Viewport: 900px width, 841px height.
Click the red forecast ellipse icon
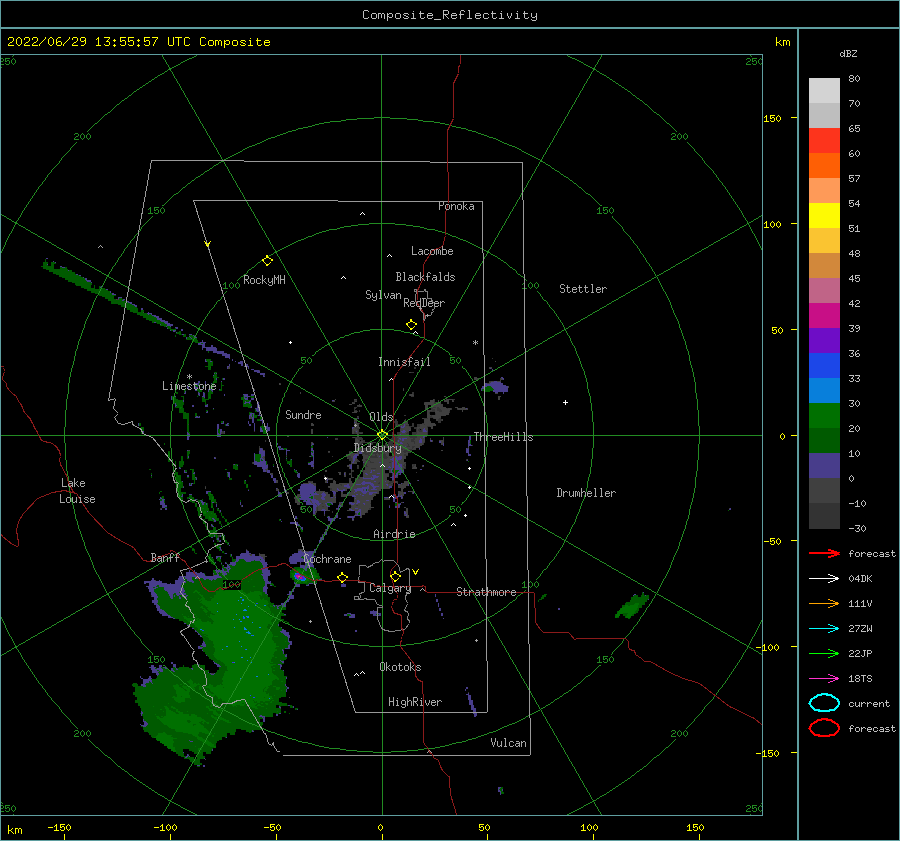[824, 728]
